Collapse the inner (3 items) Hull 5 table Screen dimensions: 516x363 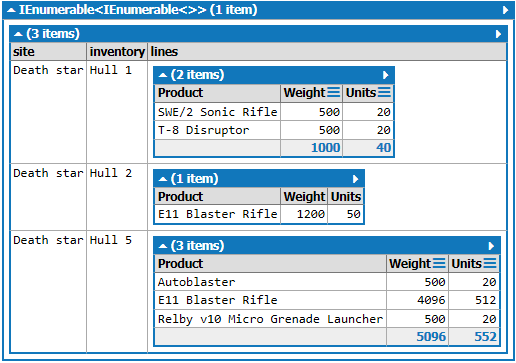point(163,246)
